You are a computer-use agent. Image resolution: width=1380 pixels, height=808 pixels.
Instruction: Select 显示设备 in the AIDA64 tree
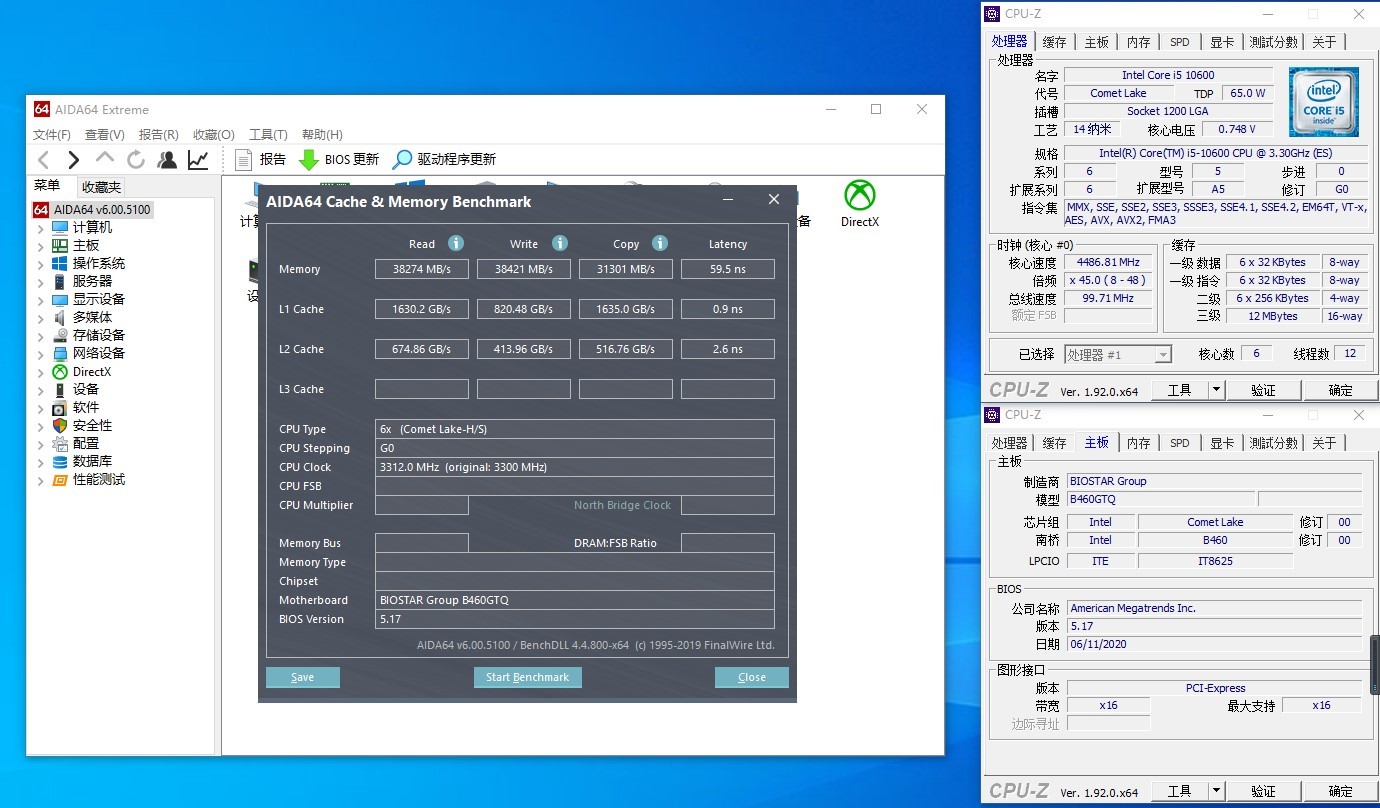98,299
